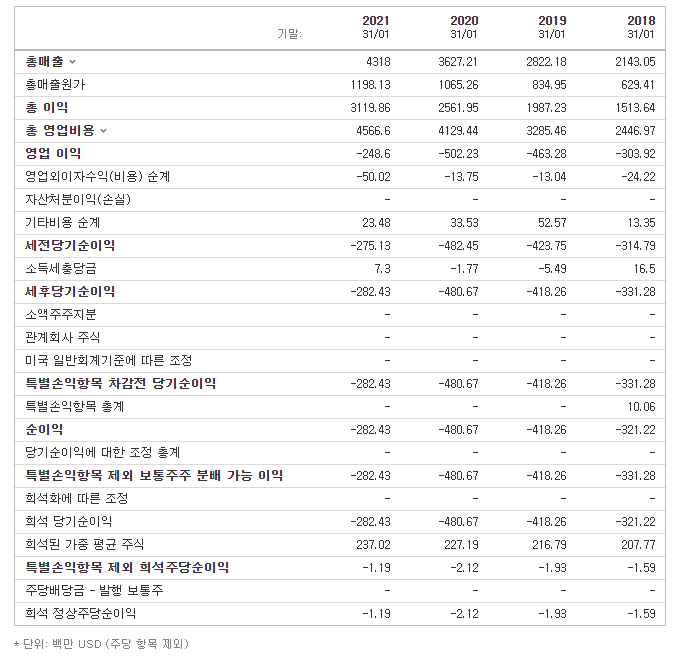Click the -275.13 pretax income value

pos(370,246)
